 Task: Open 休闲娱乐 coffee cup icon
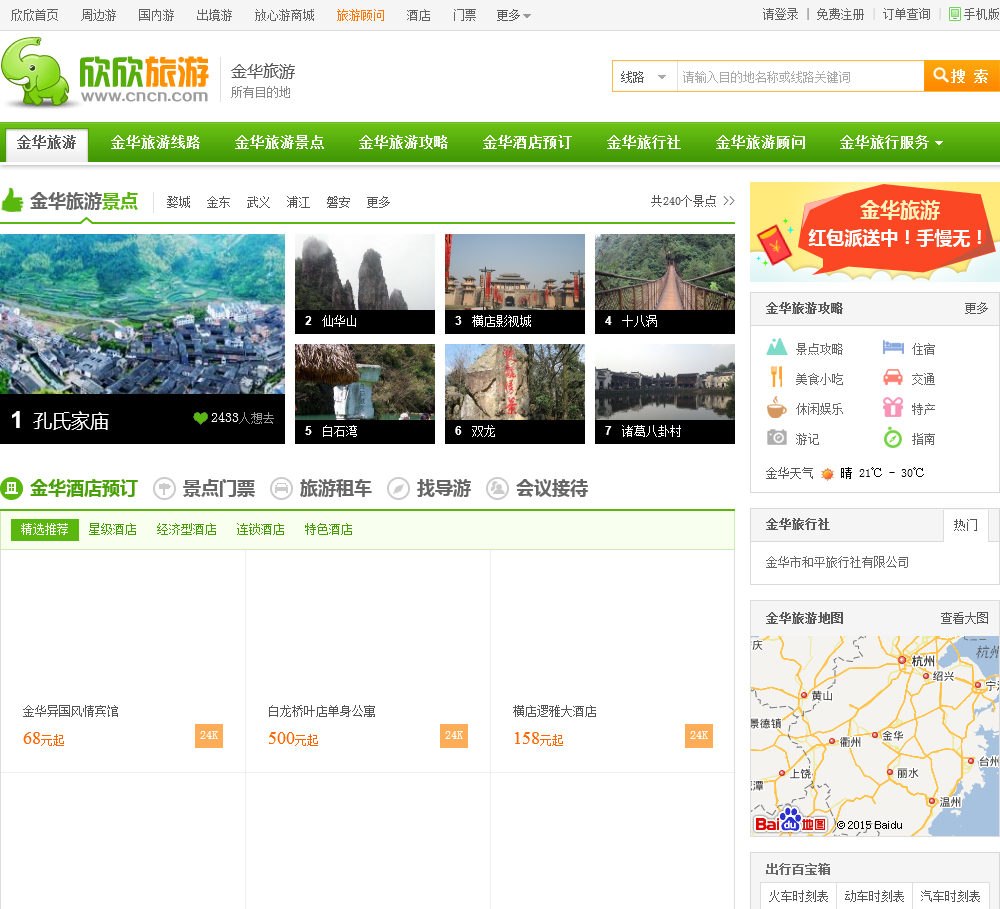776,407
